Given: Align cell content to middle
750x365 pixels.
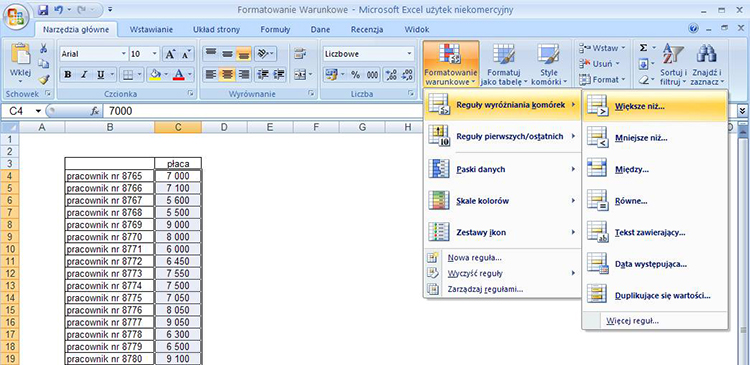Looking at the screenshot, I should pos(227,54).
